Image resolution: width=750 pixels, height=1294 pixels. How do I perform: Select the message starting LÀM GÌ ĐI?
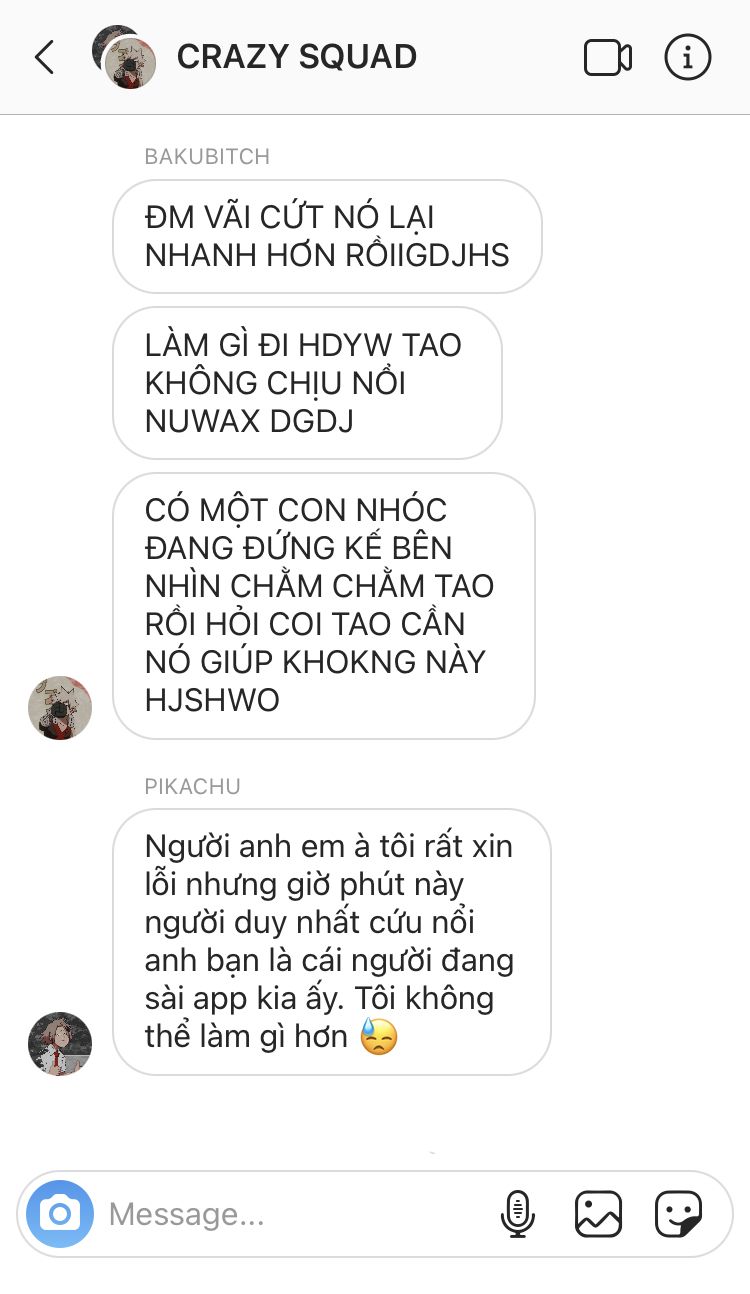307,383
